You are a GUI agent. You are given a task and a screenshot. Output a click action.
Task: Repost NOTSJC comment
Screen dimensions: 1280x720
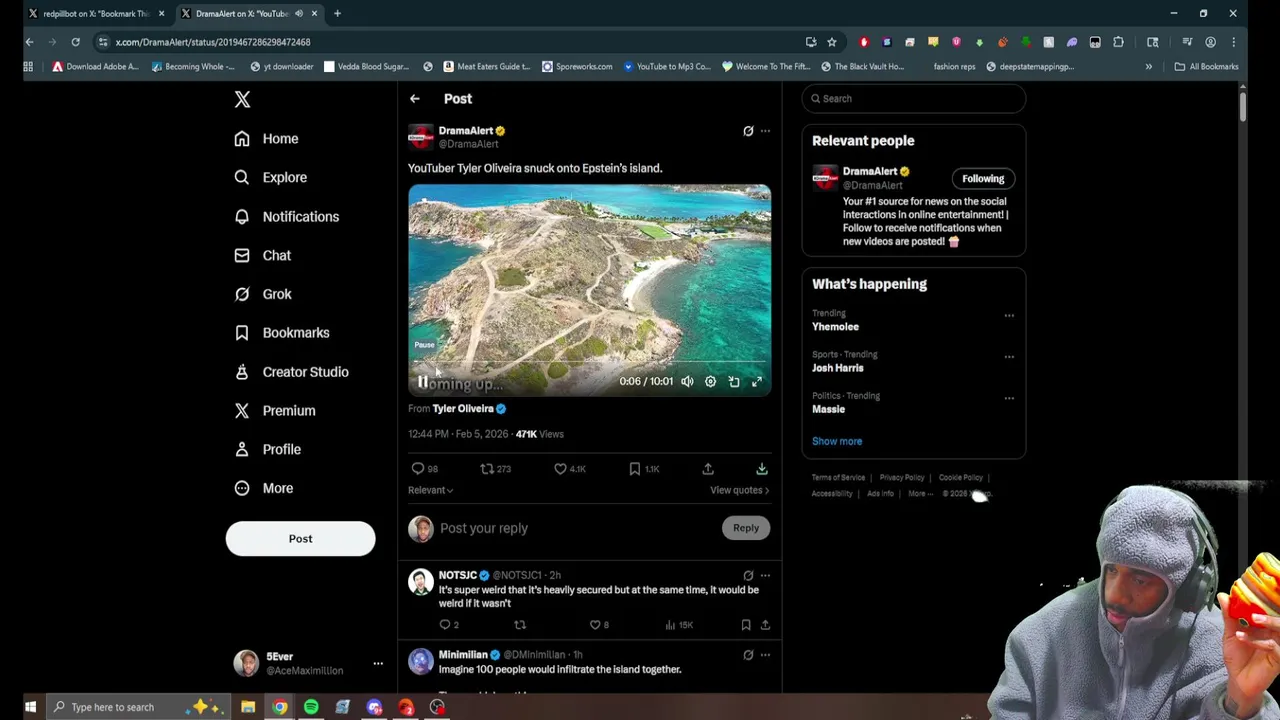pyautogui.click(x=520, y=625)
